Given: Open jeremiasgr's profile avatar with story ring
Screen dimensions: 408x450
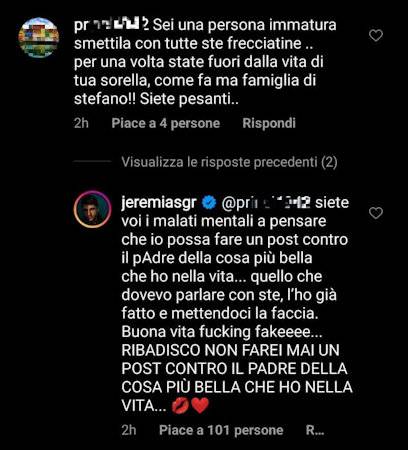Looking at the screenshot, I should pos(92,209).
